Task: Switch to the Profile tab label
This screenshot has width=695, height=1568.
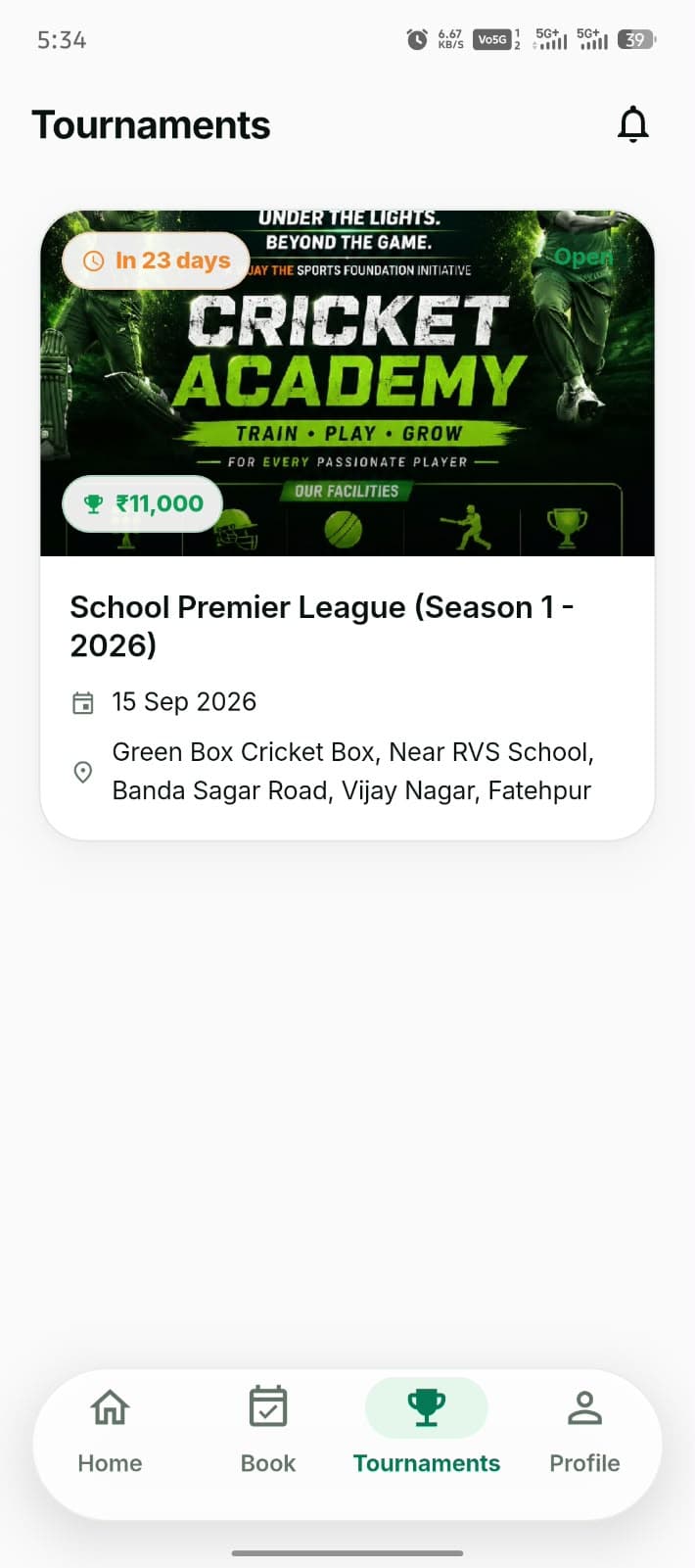Action: (584, 1463)
